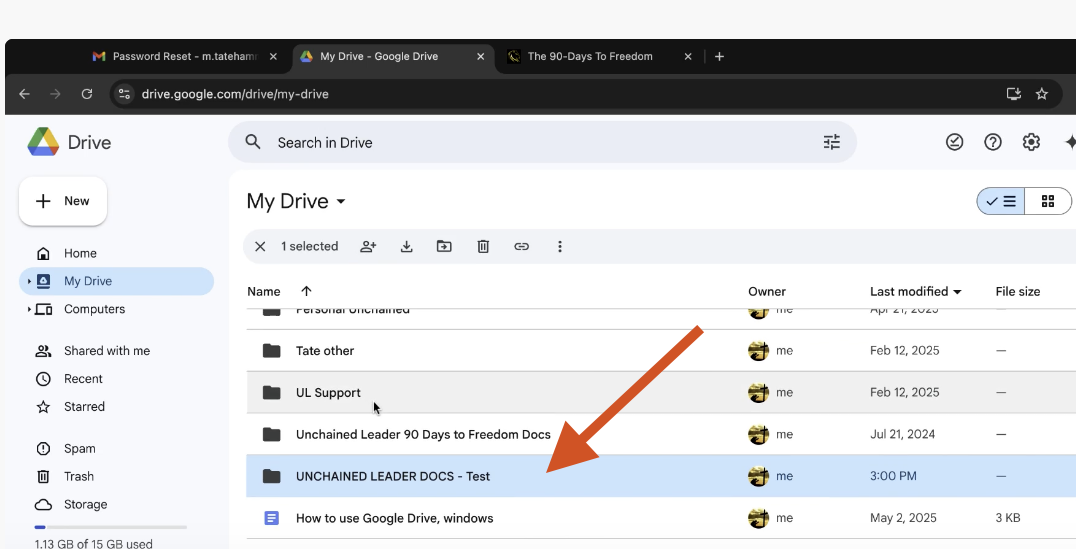
Task: Click the storage usage progress bar
Action: pyautogui.click(x=110, y=527)
